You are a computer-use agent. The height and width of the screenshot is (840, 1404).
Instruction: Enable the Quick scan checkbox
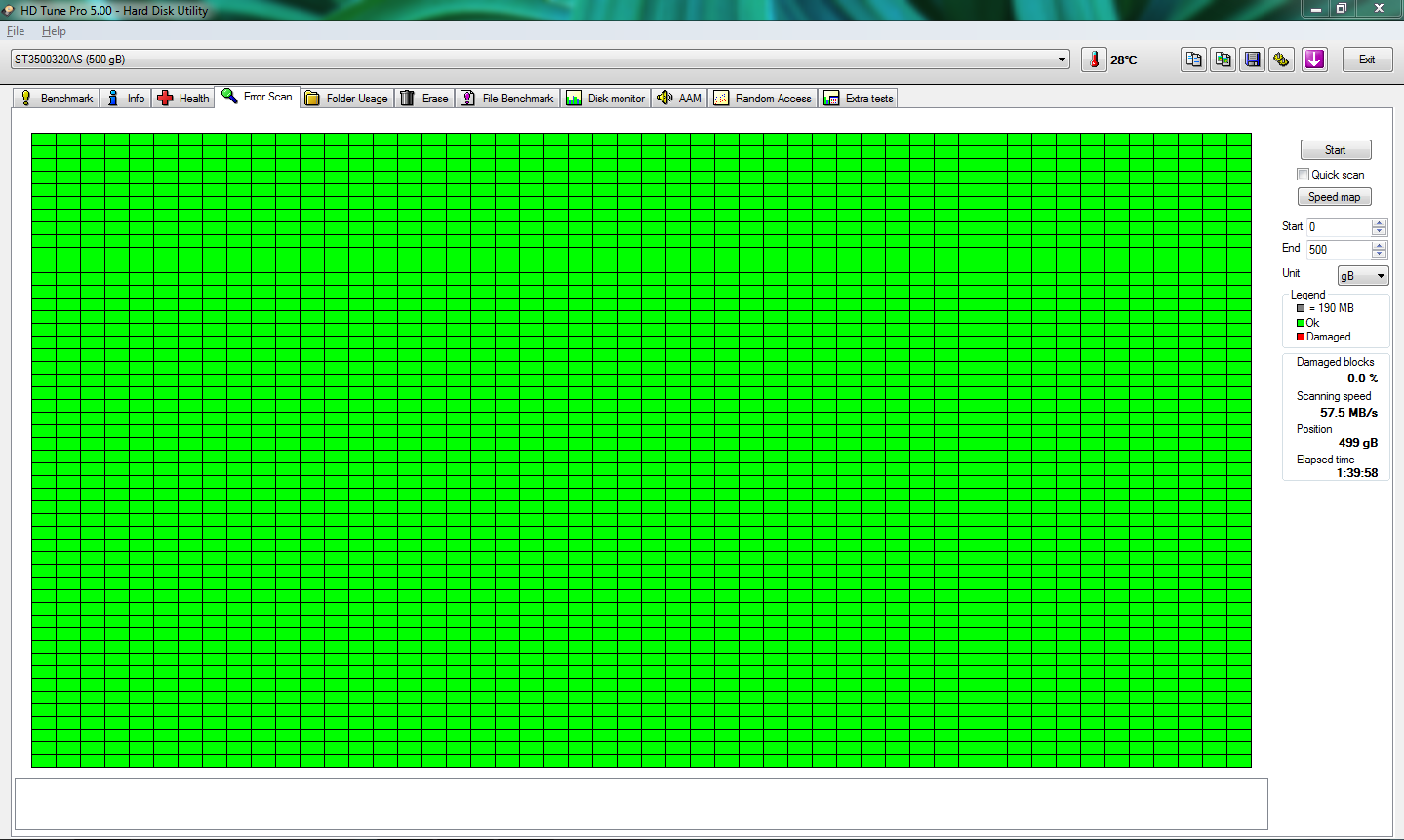pyautogui.click(x=1303, y=174)
